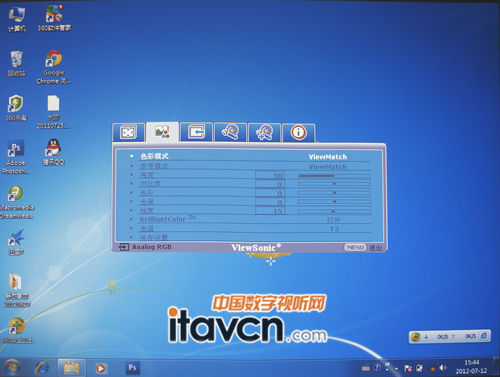This screenshot has height=377, width=500.
Task: Open the Information tab with i icon
Action: pos(298,132)
